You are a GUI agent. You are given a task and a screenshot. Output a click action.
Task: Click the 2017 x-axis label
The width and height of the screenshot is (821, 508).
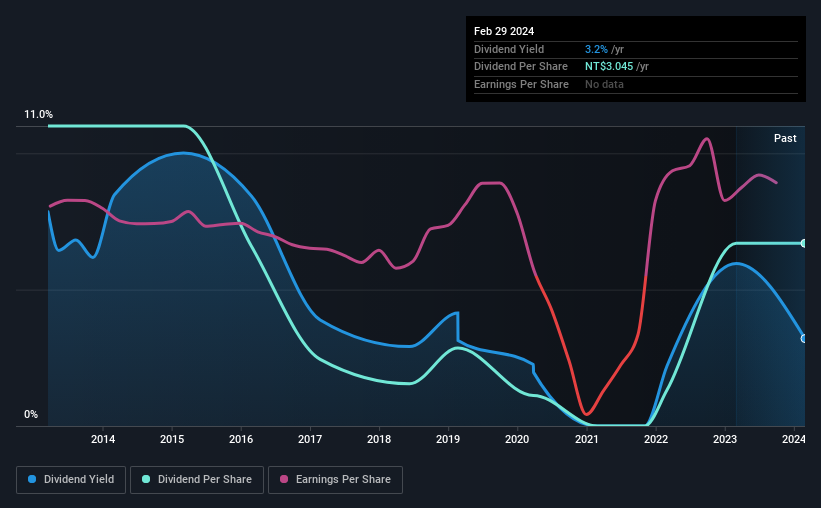tap(310, 439)
